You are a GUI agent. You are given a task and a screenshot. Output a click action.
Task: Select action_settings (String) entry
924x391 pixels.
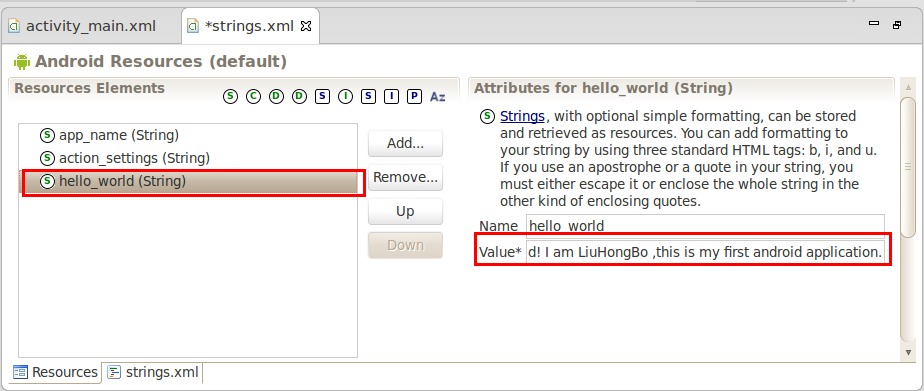[188, 158]
